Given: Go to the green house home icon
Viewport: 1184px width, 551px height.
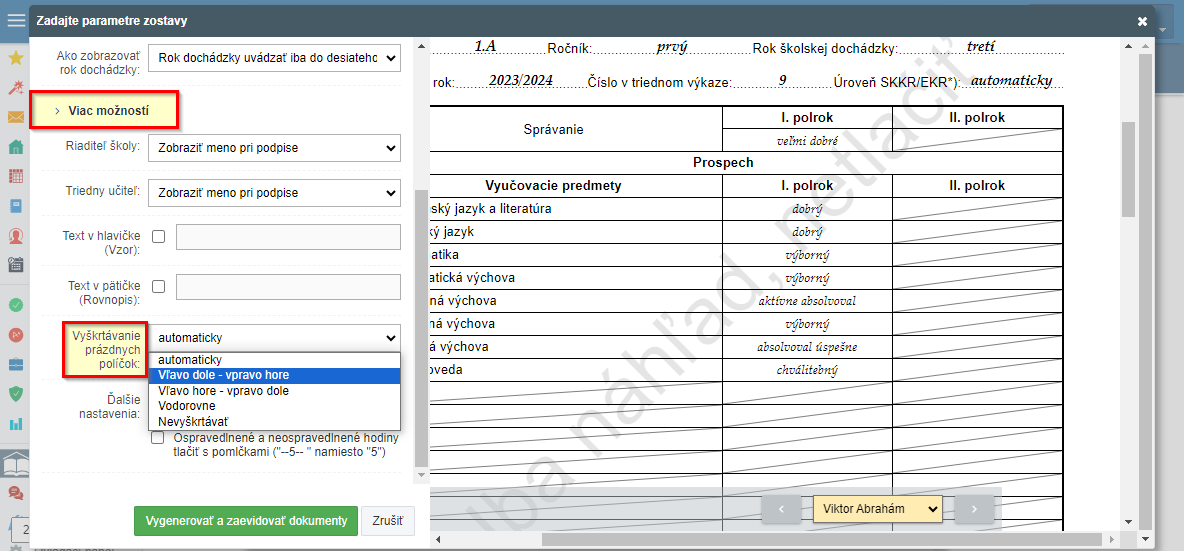Looking at the screenshot, I should tap(15, 147).
